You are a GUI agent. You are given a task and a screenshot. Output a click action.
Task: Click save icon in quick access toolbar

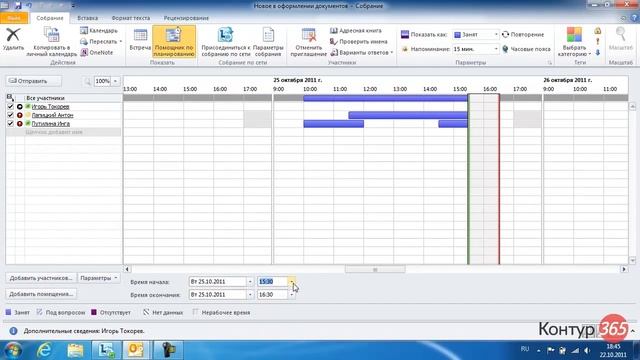[18, 6]
